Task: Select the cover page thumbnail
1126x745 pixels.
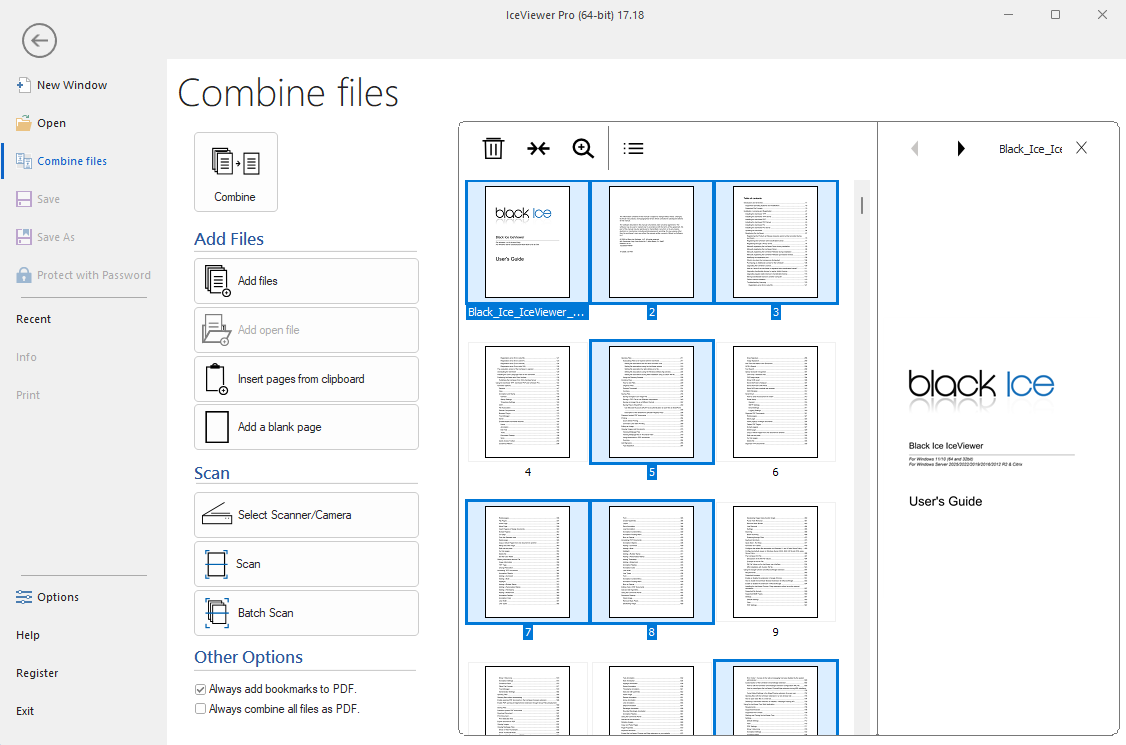Action: pos(527,241)
